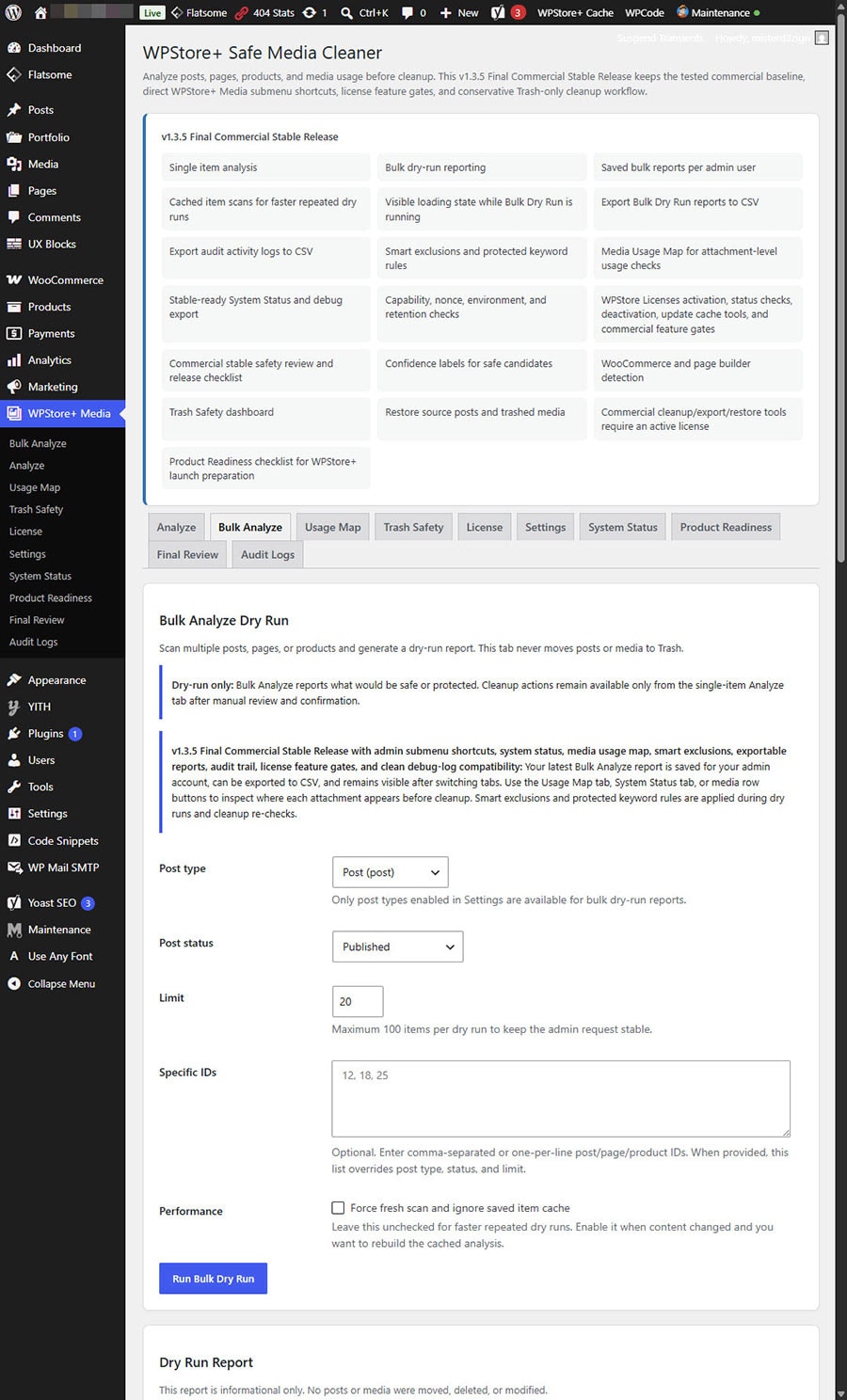Switch to the Final Review tab

[187, 554]
